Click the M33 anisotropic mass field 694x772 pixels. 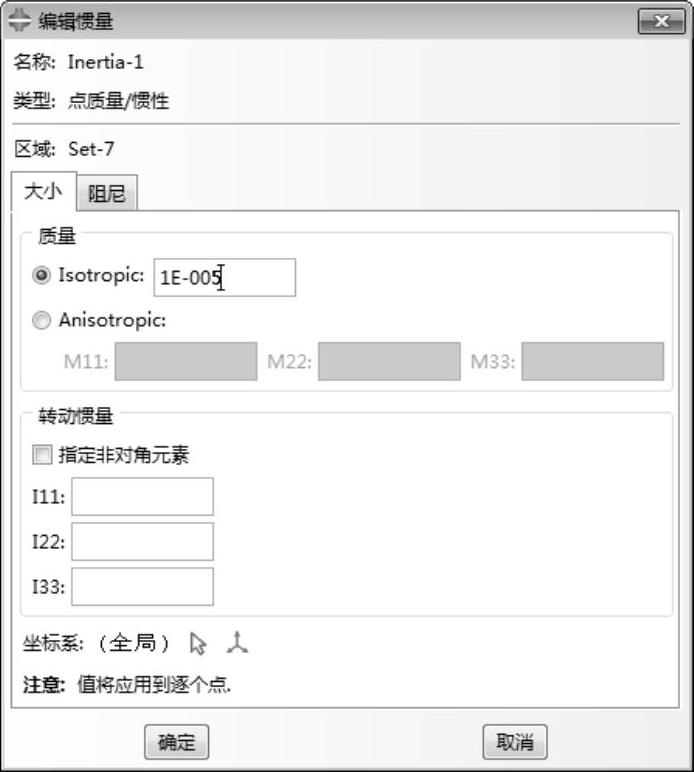coord(592,361)
